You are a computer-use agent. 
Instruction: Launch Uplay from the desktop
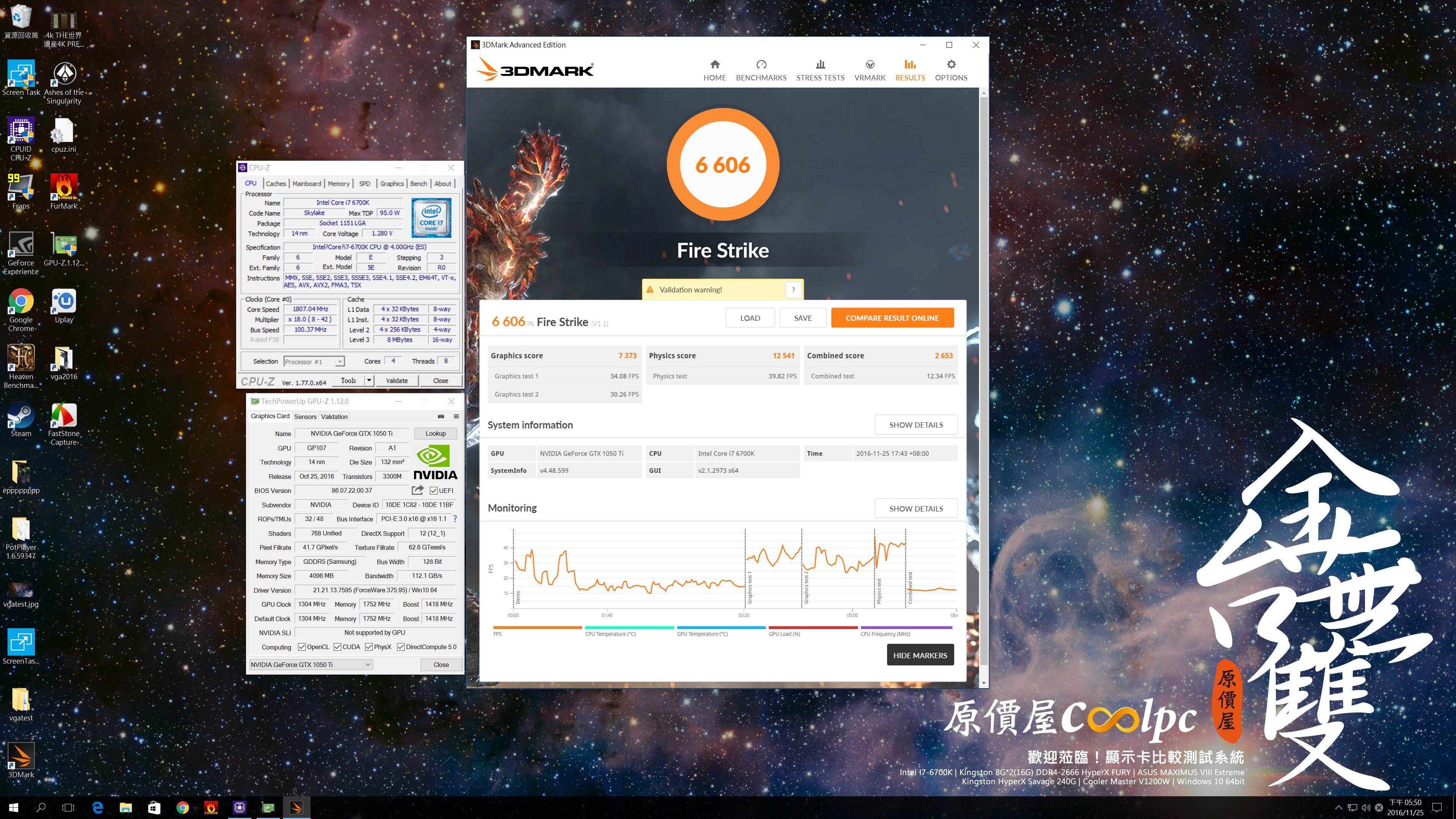click(64, 306)
